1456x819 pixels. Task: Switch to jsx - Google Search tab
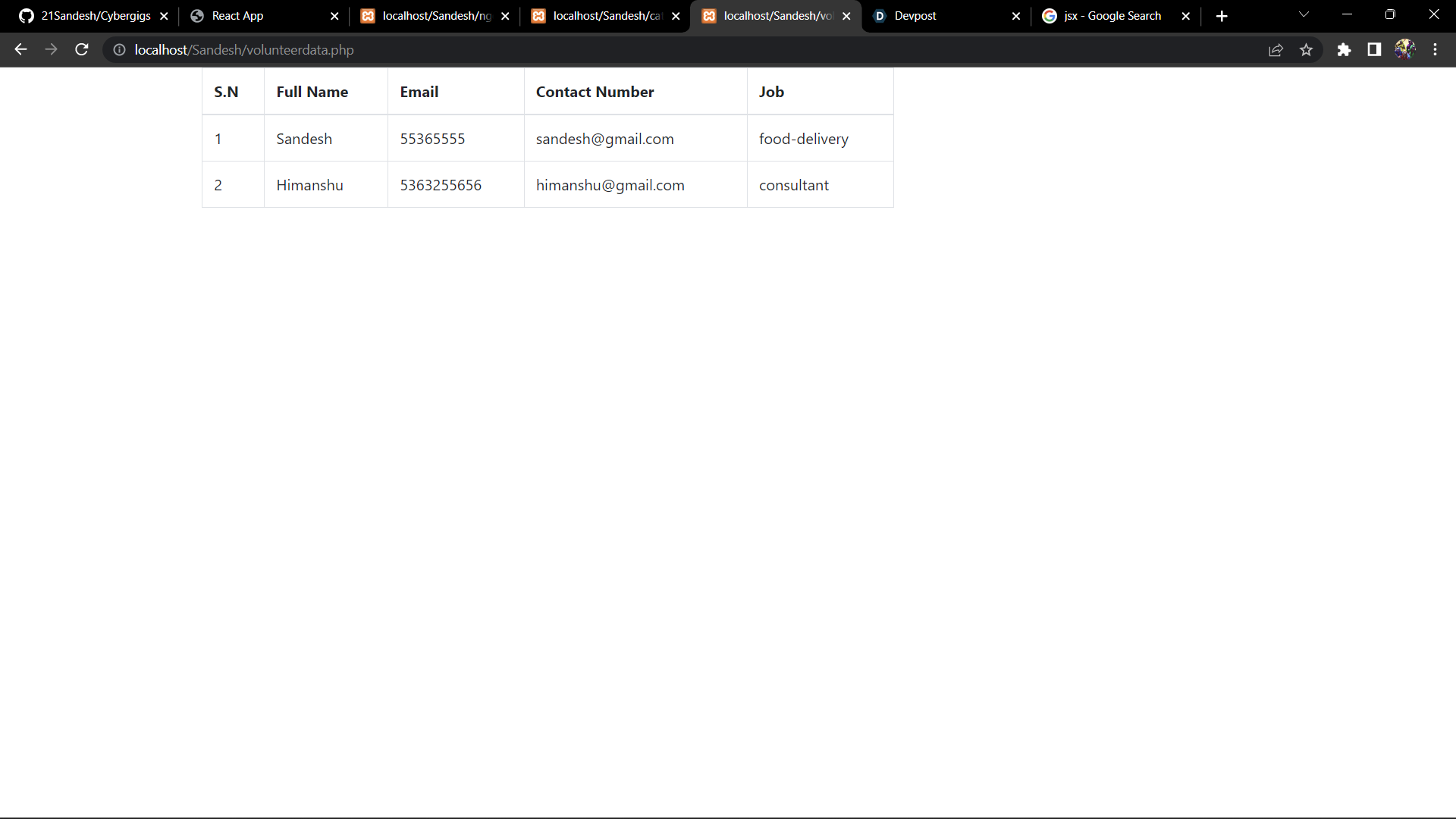1111,16
